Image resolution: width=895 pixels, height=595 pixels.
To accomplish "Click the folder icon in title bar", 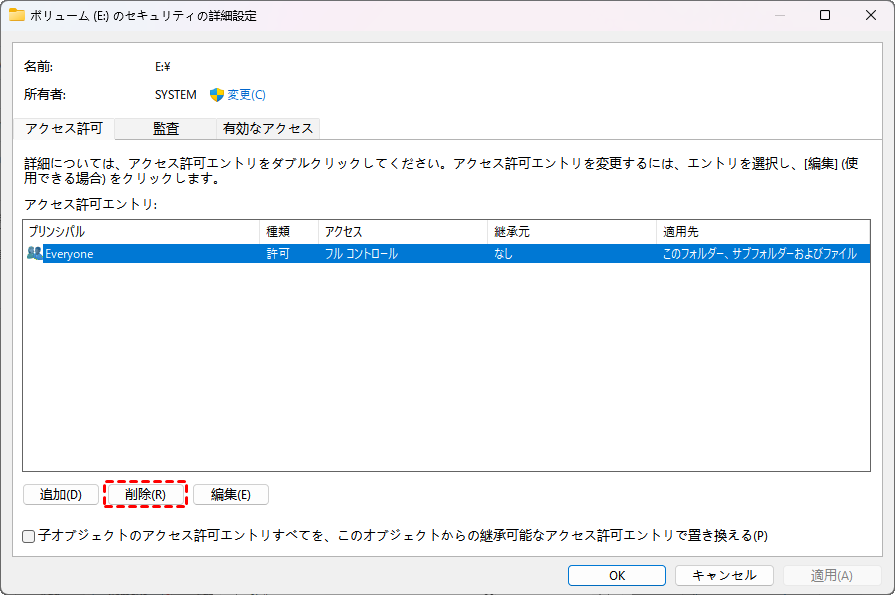I will [17, 15].
